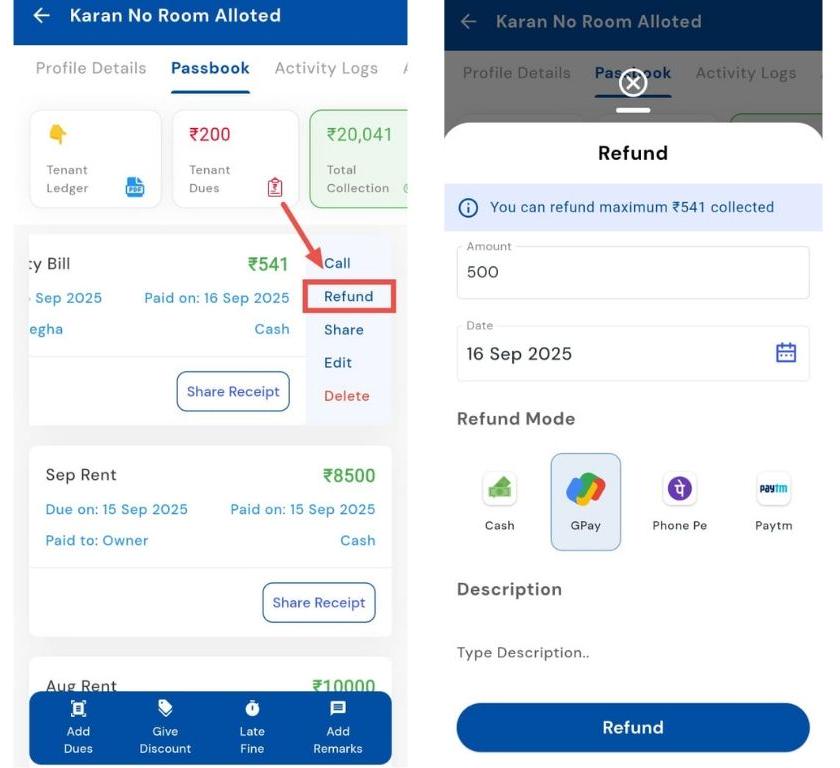Tap the Add Dues icon
The image size is (840, 768).
click(78, 709)
